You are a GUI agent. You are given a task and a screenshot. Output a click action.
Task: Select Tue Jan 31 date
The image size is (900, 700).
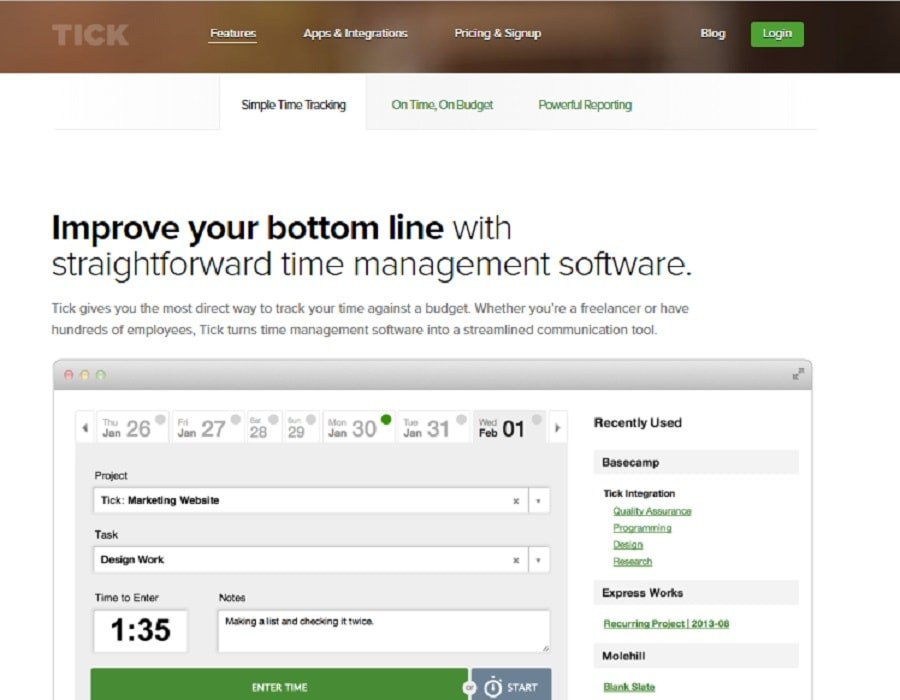click(x=434, y=427)
